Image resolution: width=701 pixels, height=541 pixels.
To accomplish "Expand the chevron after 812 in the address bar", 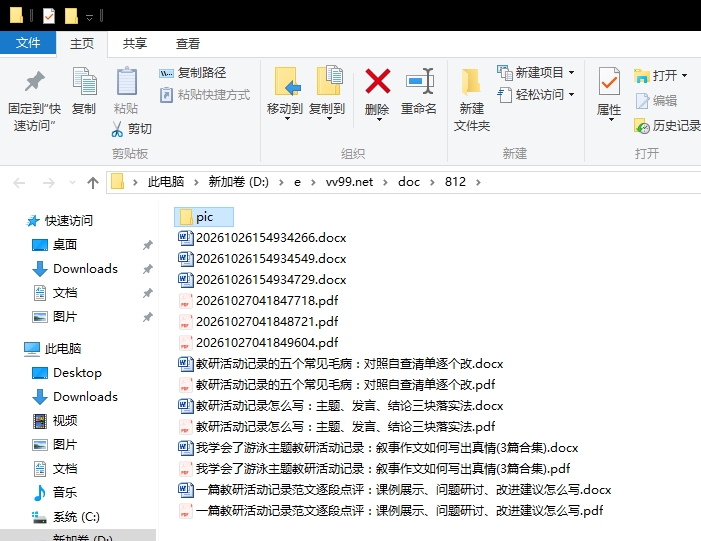I will pos(478,182).
